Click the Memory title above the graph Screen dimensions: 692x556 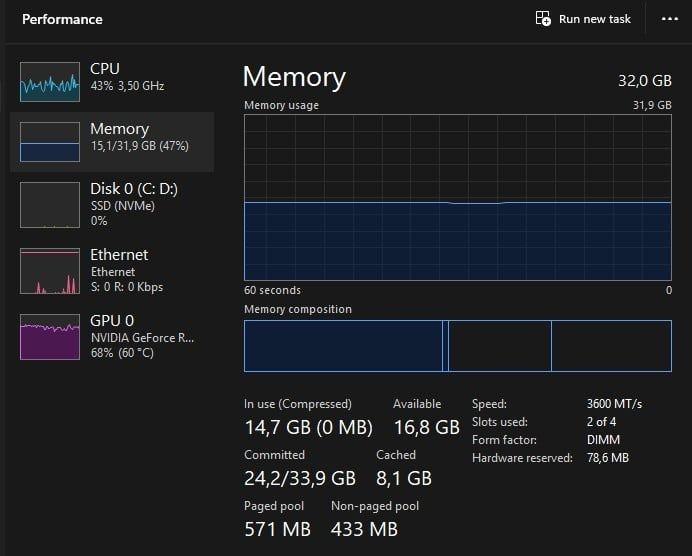tap(294, 77)
